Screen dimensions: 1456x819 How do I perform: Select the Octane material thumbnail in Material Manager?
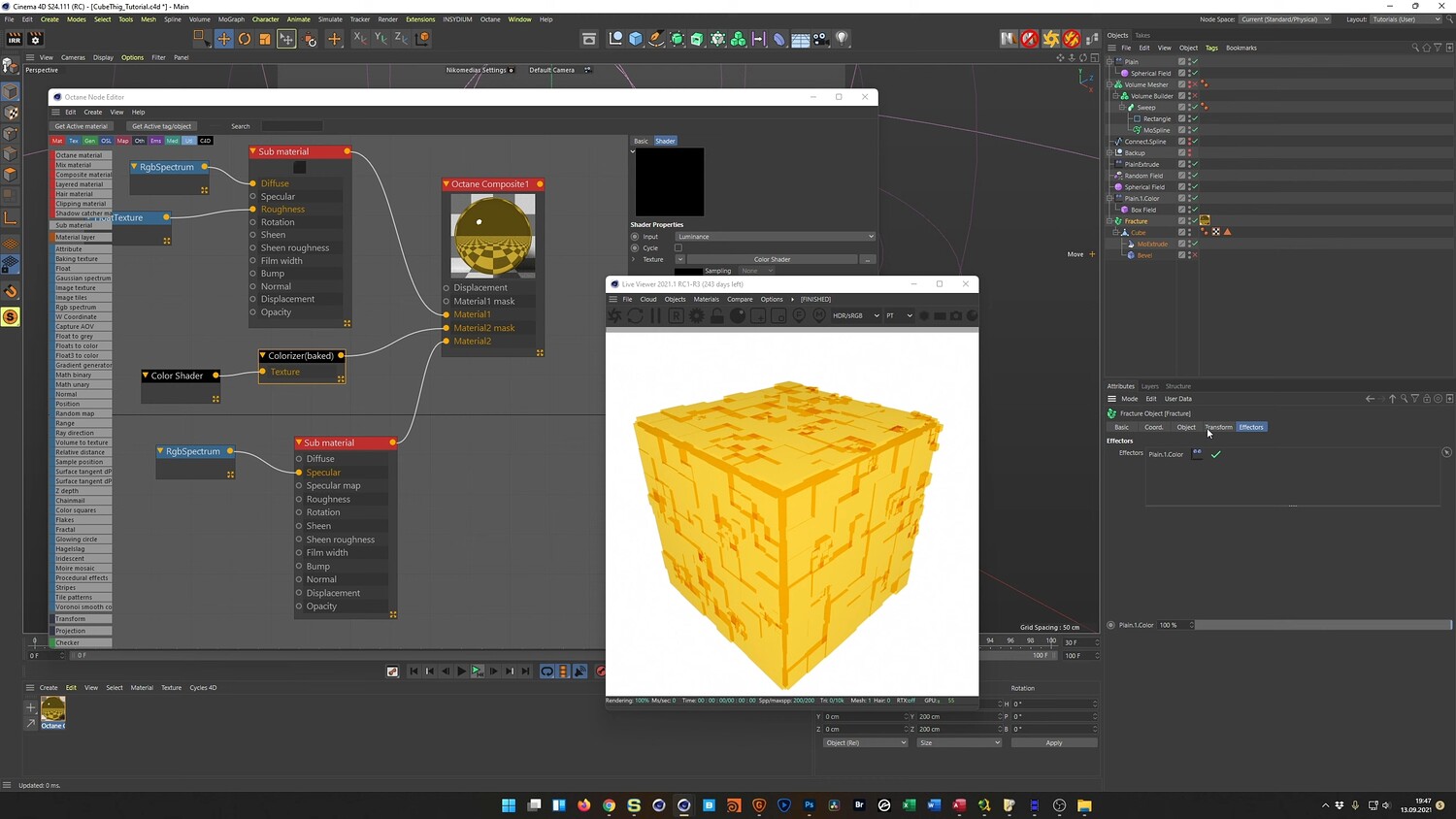[53, 708]
